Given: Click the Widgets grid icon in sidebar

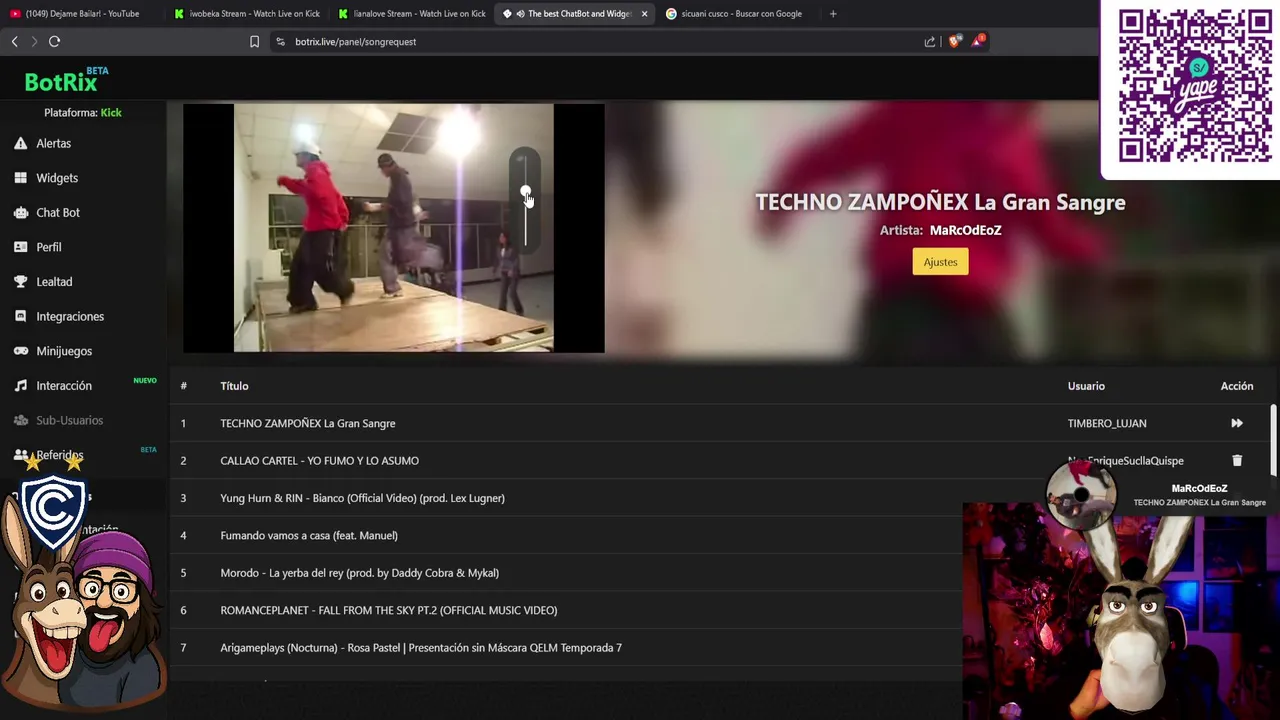Looking at the screenshot, I should (x=20, y=178).
